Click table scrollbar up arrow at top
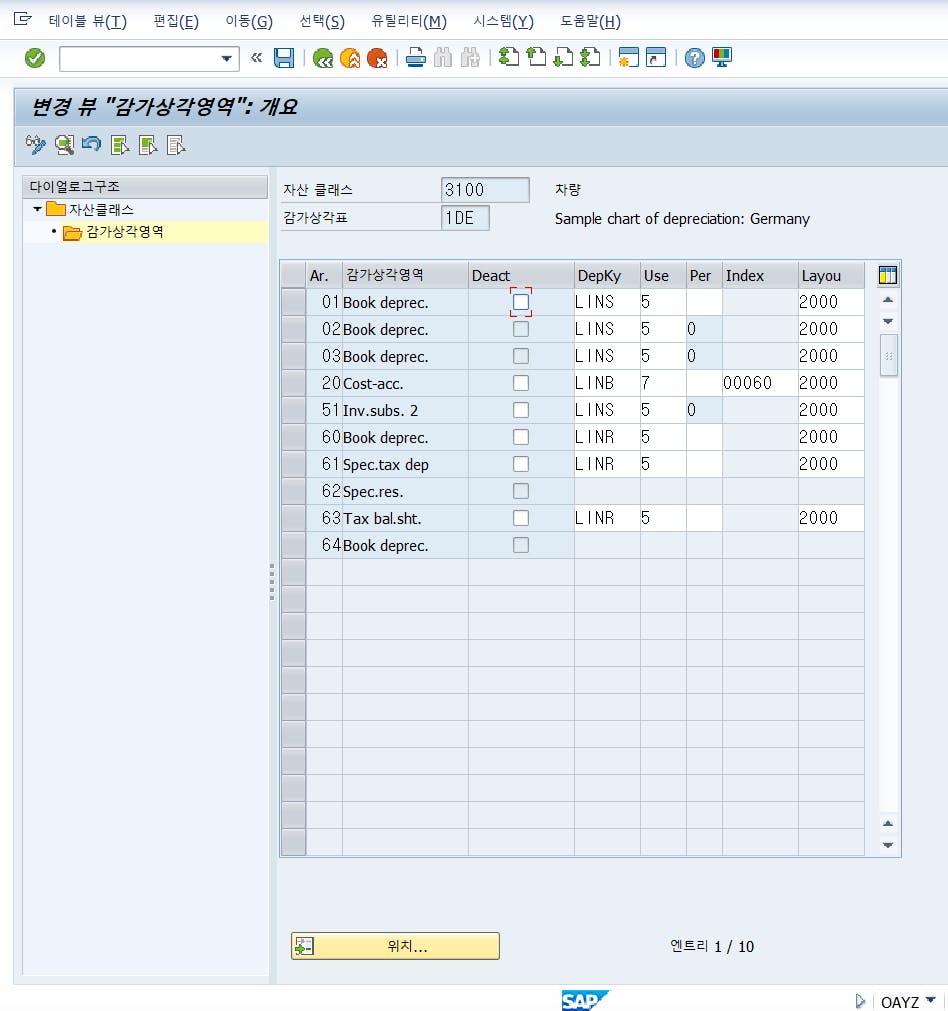Viewport: 948px width, 1011px height. 888,300
